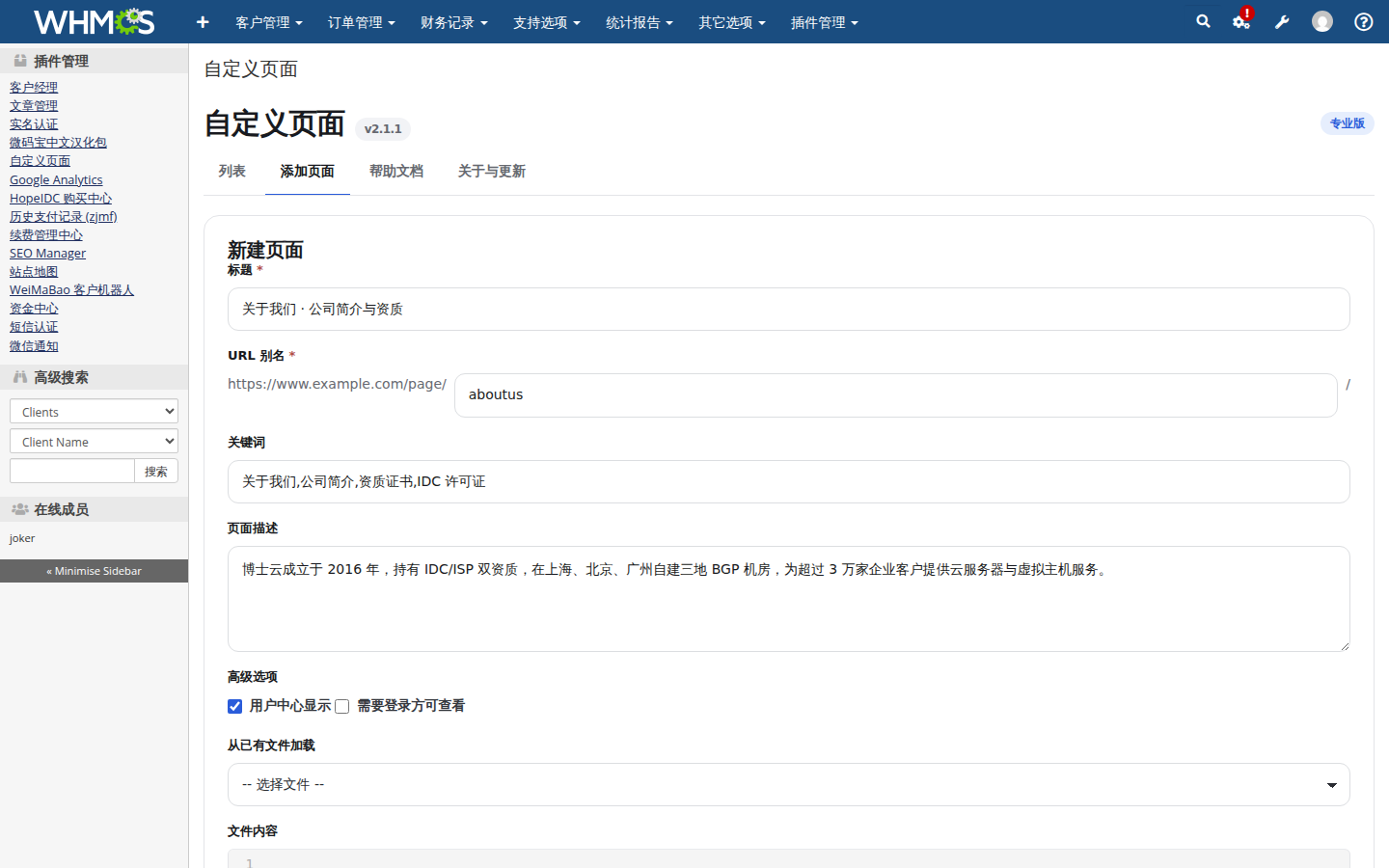Open the 实名认证 sidebar link

coord(34,124)
